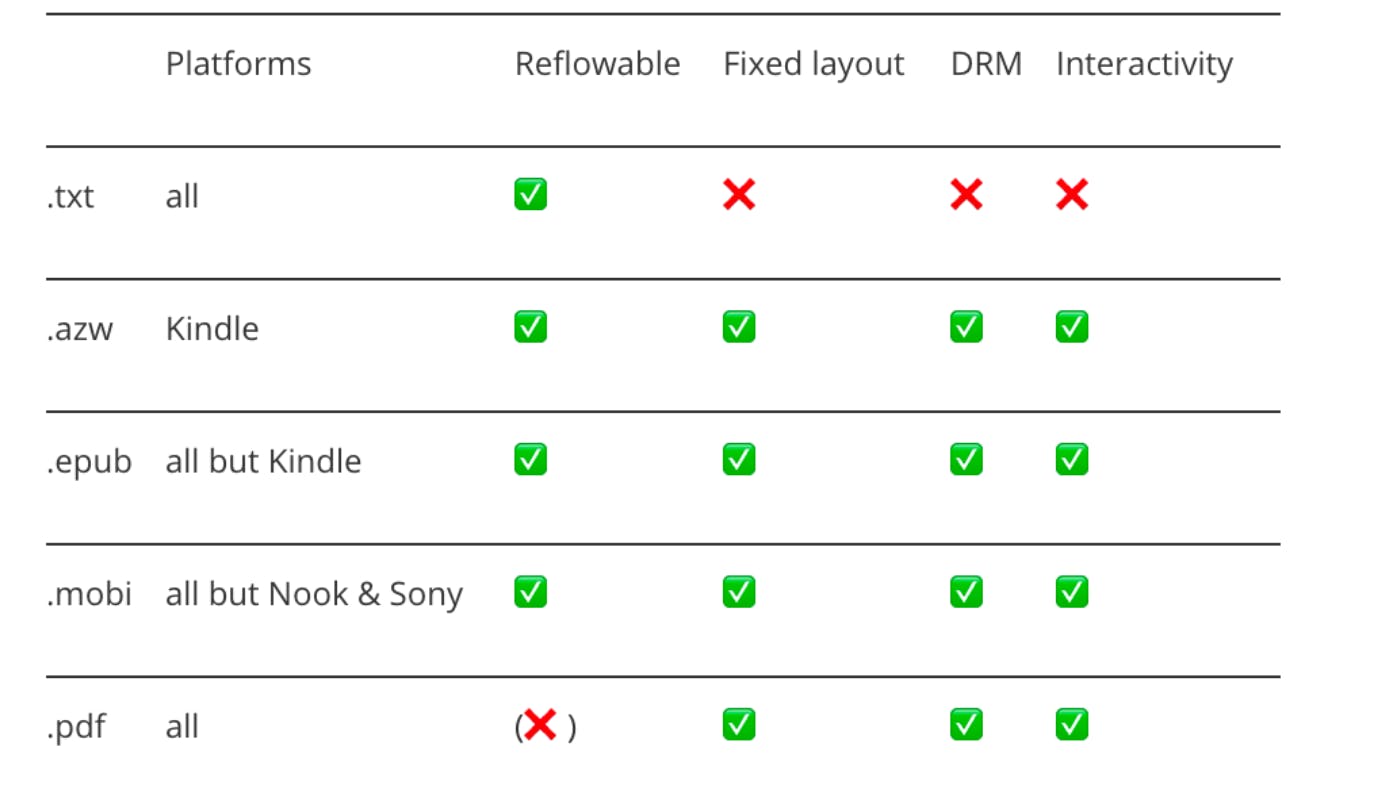Click the .azw DRM green checkmark

966,327
